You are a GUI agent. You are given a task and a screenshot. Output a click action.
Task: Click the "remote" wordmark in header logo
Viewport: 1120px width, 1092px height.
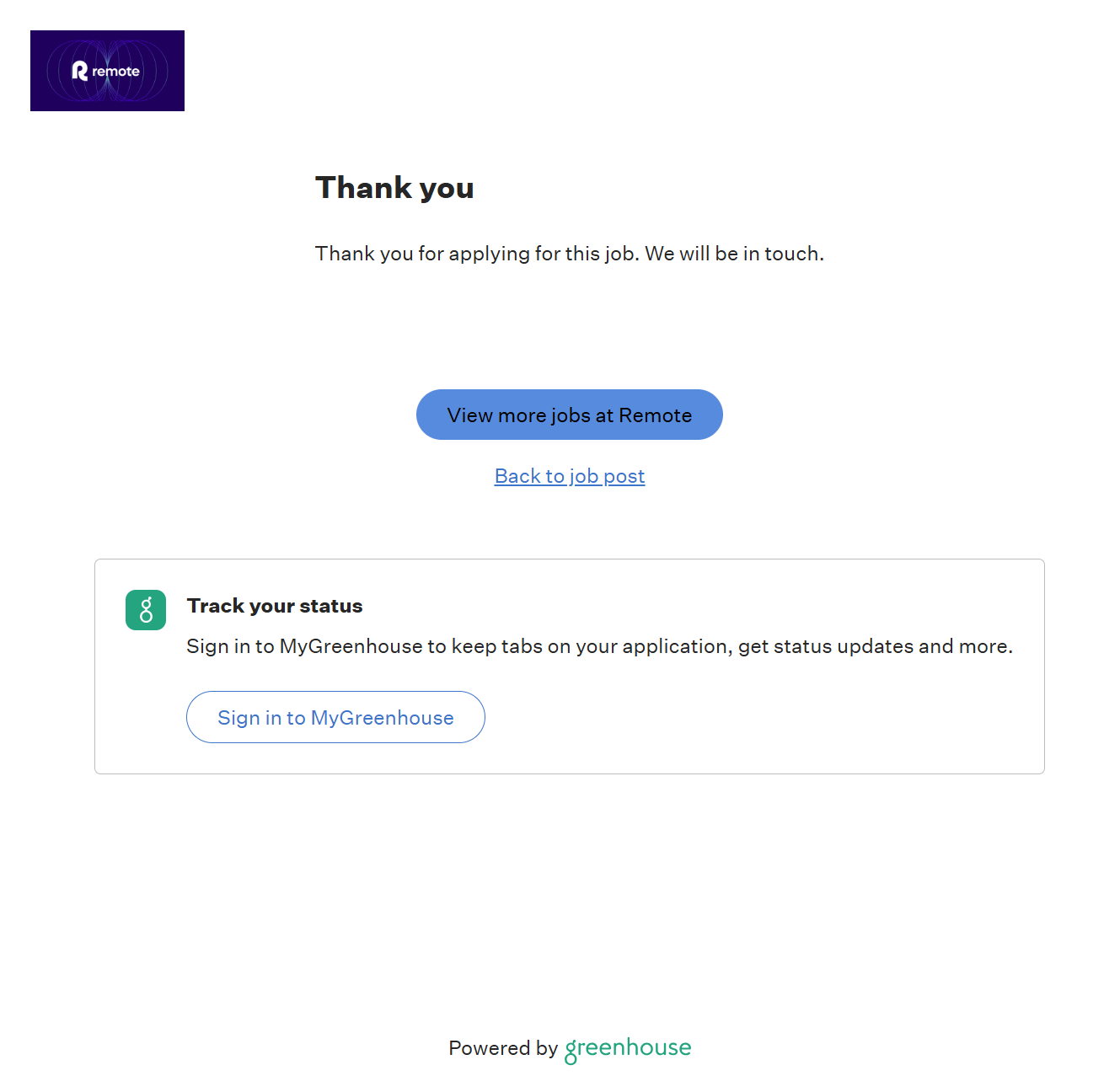116,72
